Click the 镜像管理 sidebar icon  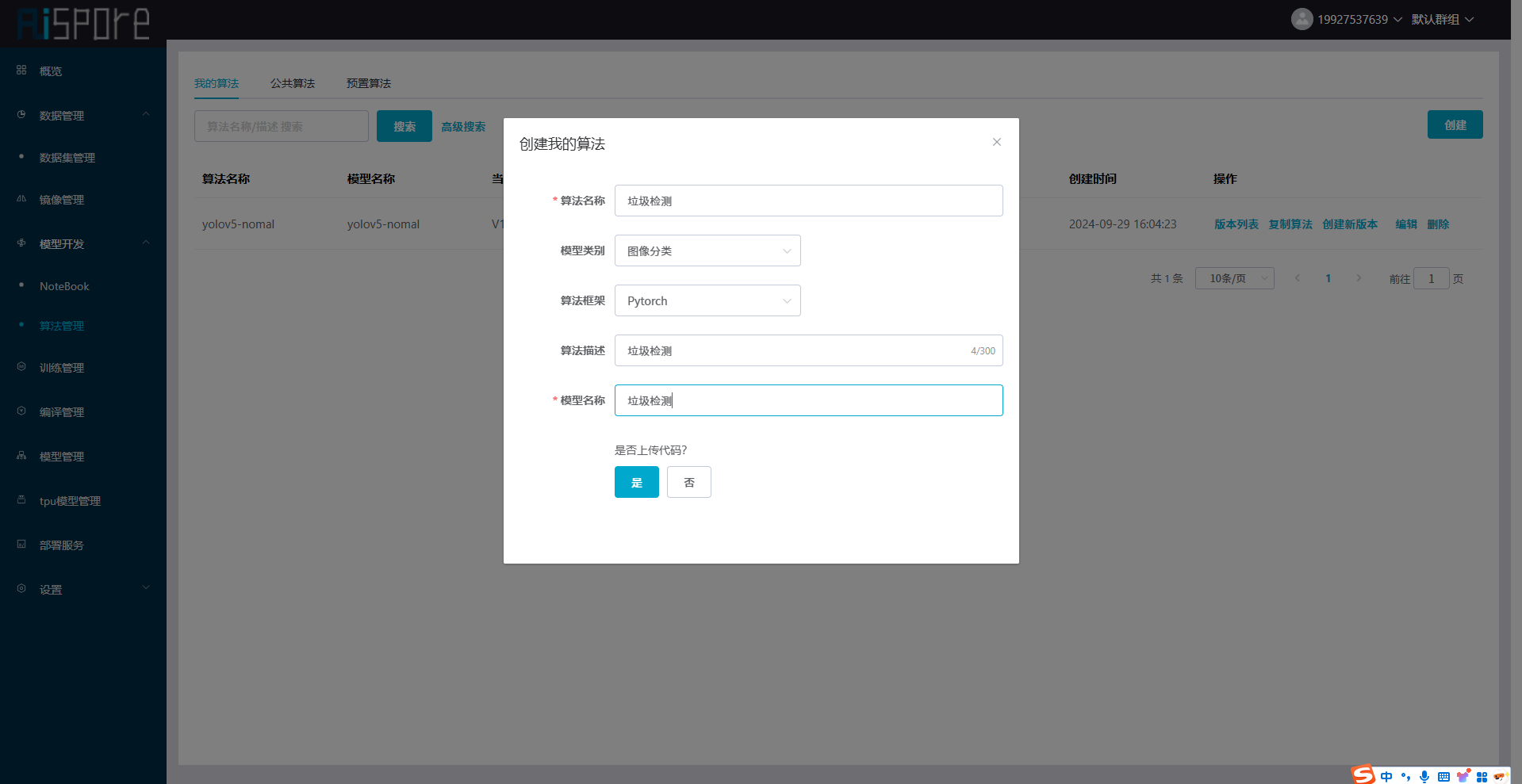[x=21, y=199]
